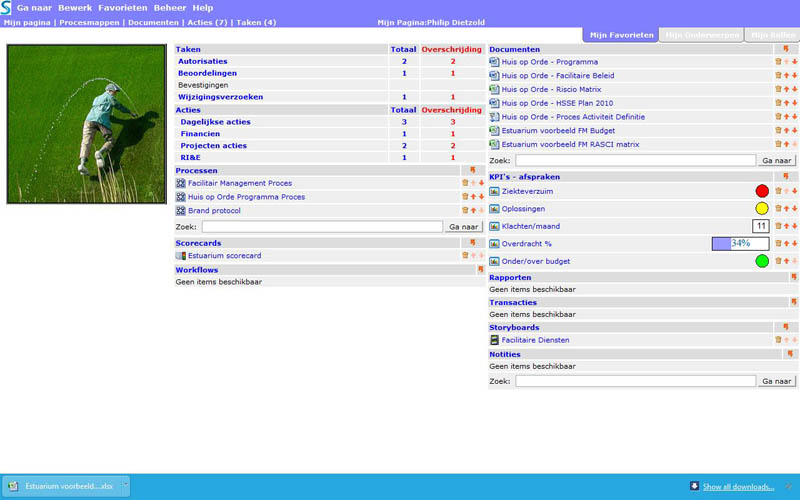800x500 pixels.
Task: Open the Favorieten menu
Action: (x=121, y=7)
